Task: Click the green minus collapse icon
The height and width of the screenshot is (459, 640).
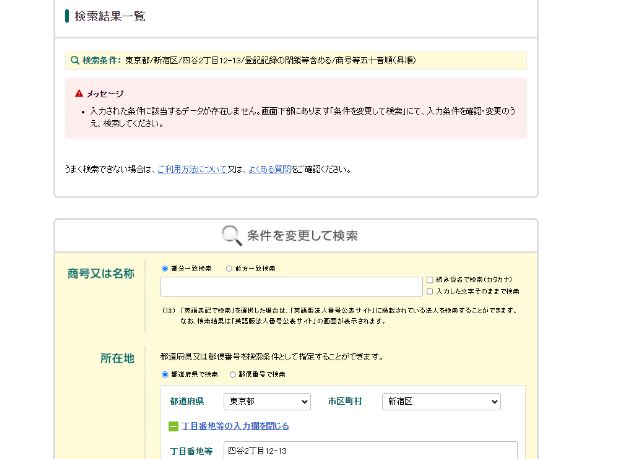Action: click(x=174, y=426)
